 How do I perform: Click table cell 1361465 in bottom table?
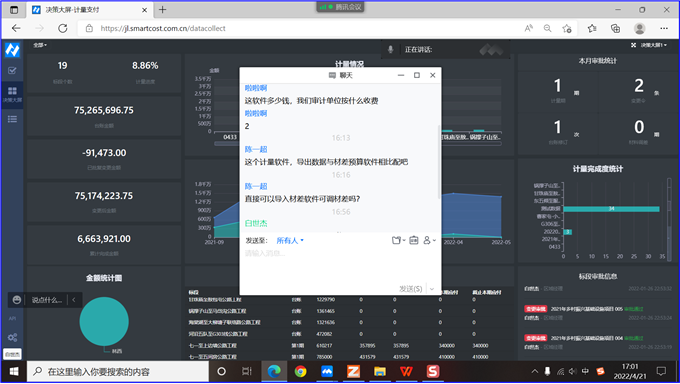pyautogui.click(x=325, y=311)
